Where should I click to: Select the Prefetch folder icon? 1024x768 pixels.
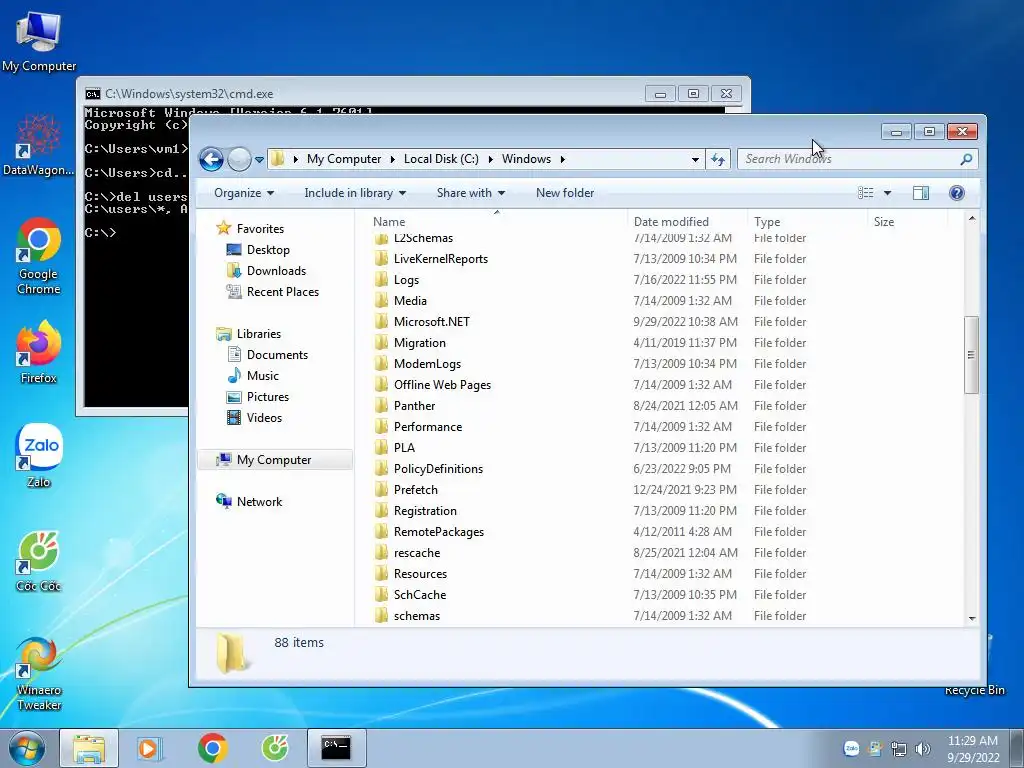[381, 490]
